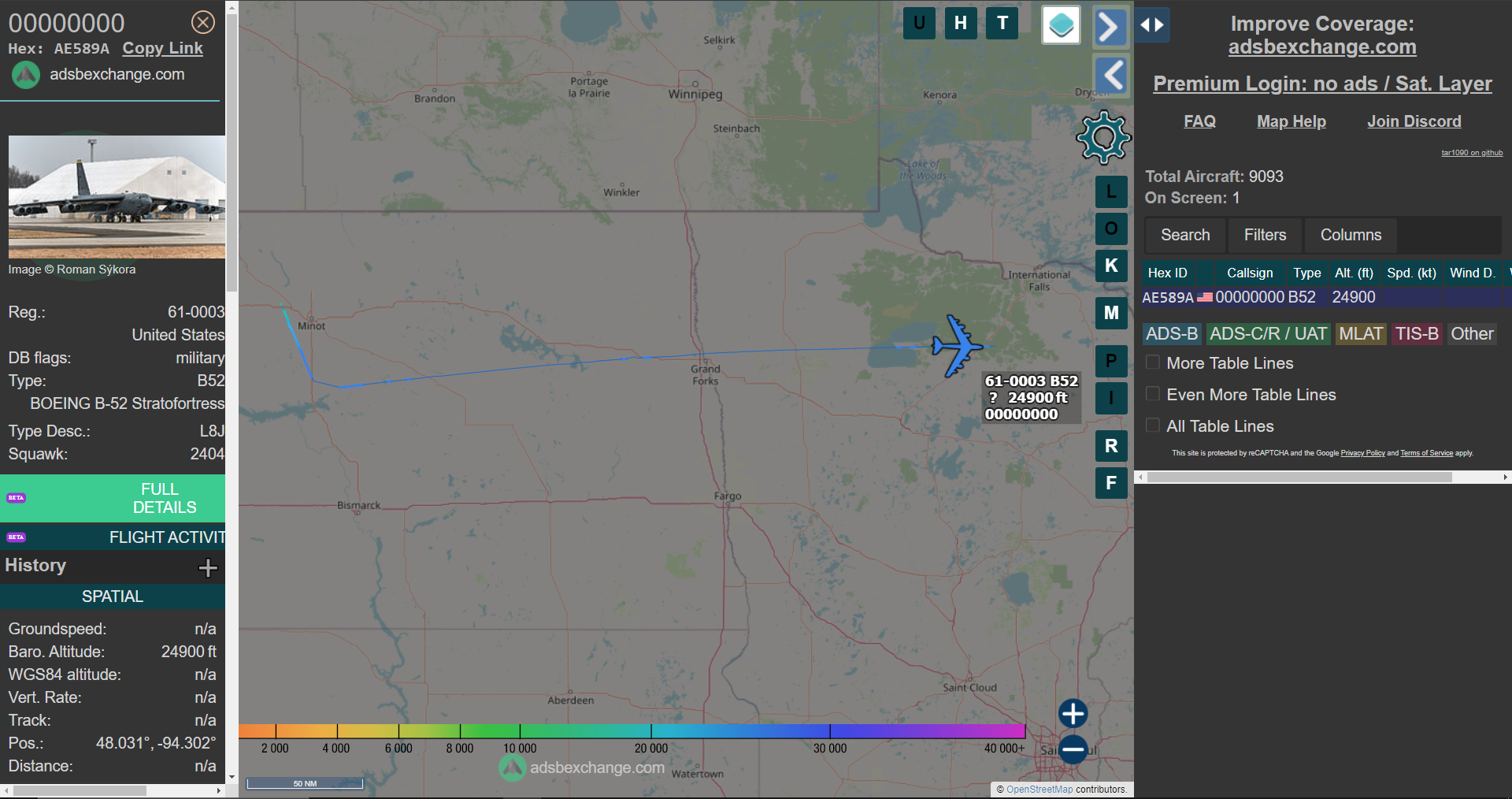Open the Search tab
Screen dimensions: 1512x799
click(1185, 235)
